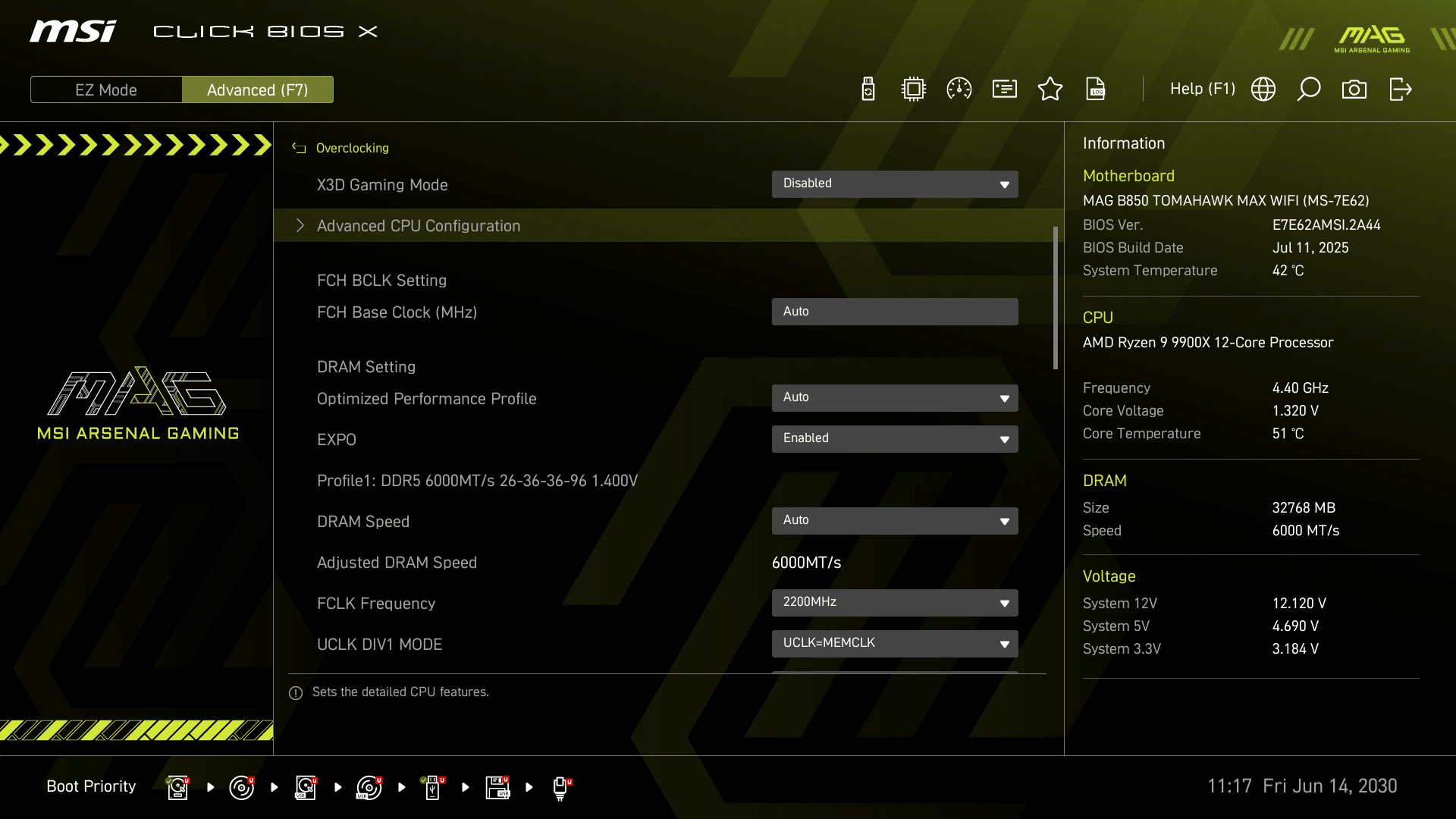Open the log file document icon
This screenshot has width=1456, height=819.
(x=1096, y=89)
